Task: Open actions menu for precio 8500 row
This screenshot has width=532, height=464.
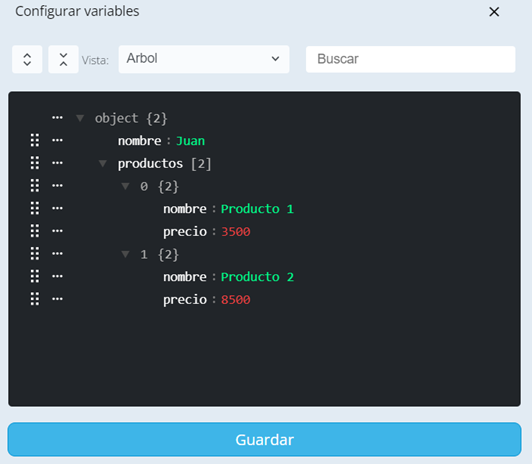Action: click(57, 299)
